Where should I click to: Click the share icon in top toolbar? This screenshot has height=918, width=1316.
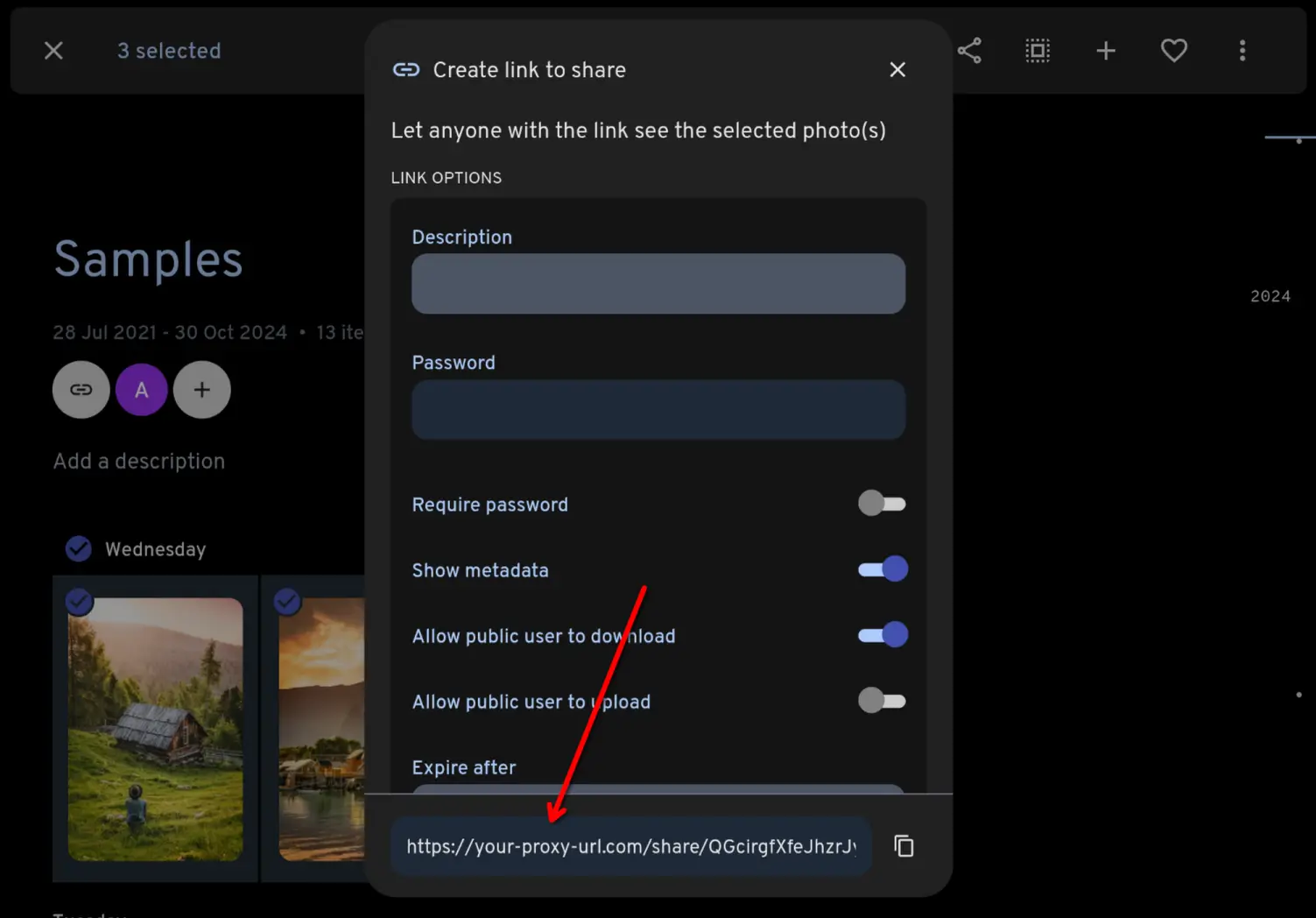coord(969,51)
